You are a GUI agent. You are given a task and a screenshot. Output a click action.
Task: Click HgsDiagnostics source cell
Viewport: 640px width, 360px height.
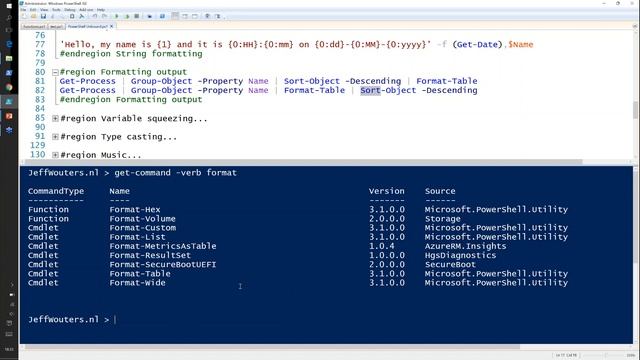click(460, 255)
